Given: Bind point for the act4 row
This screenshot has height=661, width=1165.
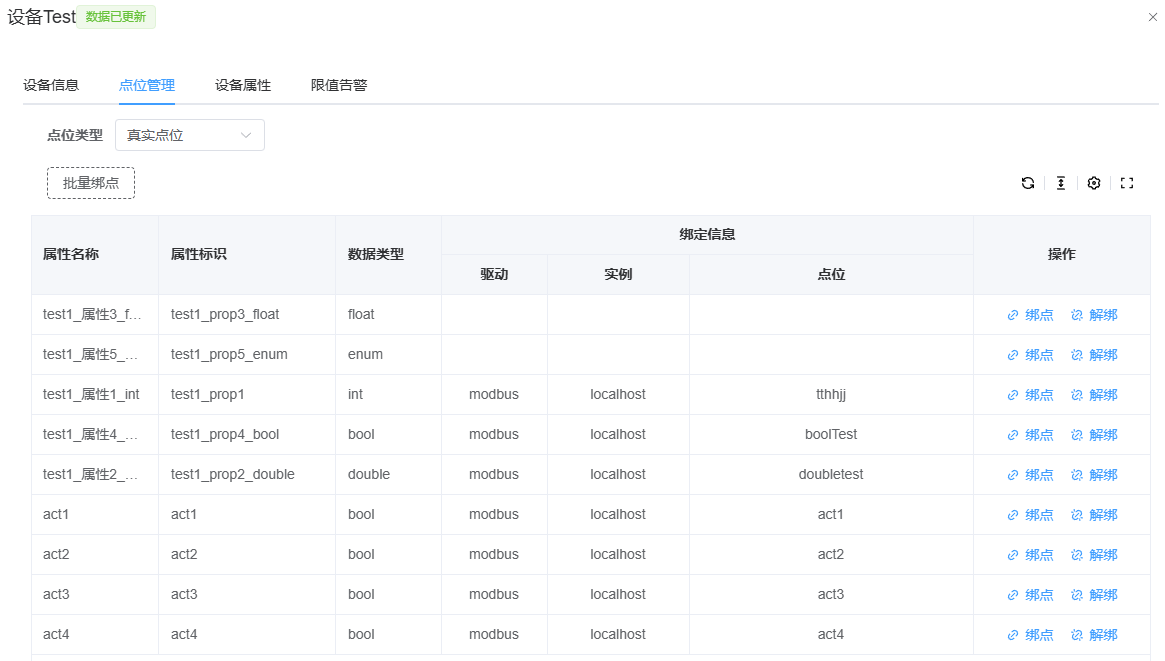Looking at the screenshot, I should click(x=1031, y=636).
